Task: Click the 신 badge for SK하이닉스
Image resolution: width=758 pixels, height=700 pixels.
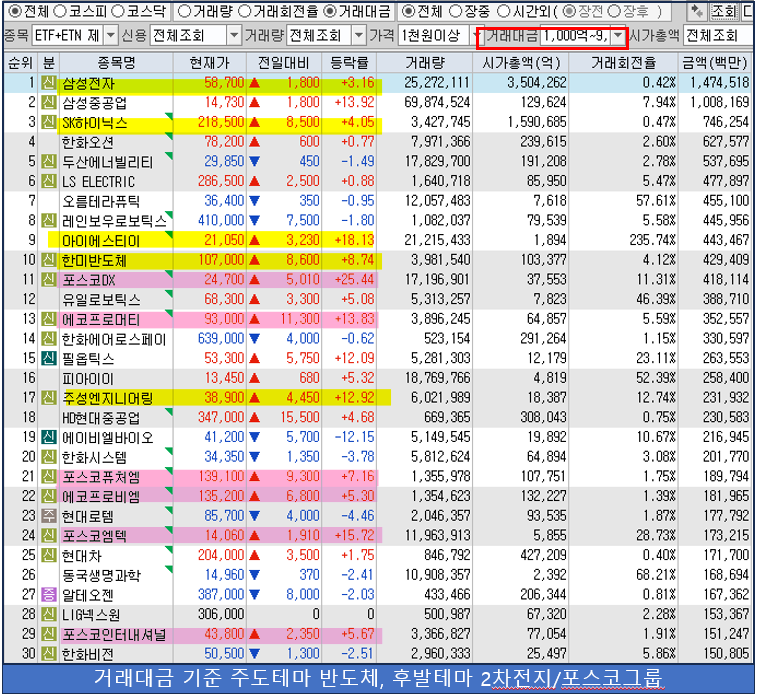Action: pos(48,122)
